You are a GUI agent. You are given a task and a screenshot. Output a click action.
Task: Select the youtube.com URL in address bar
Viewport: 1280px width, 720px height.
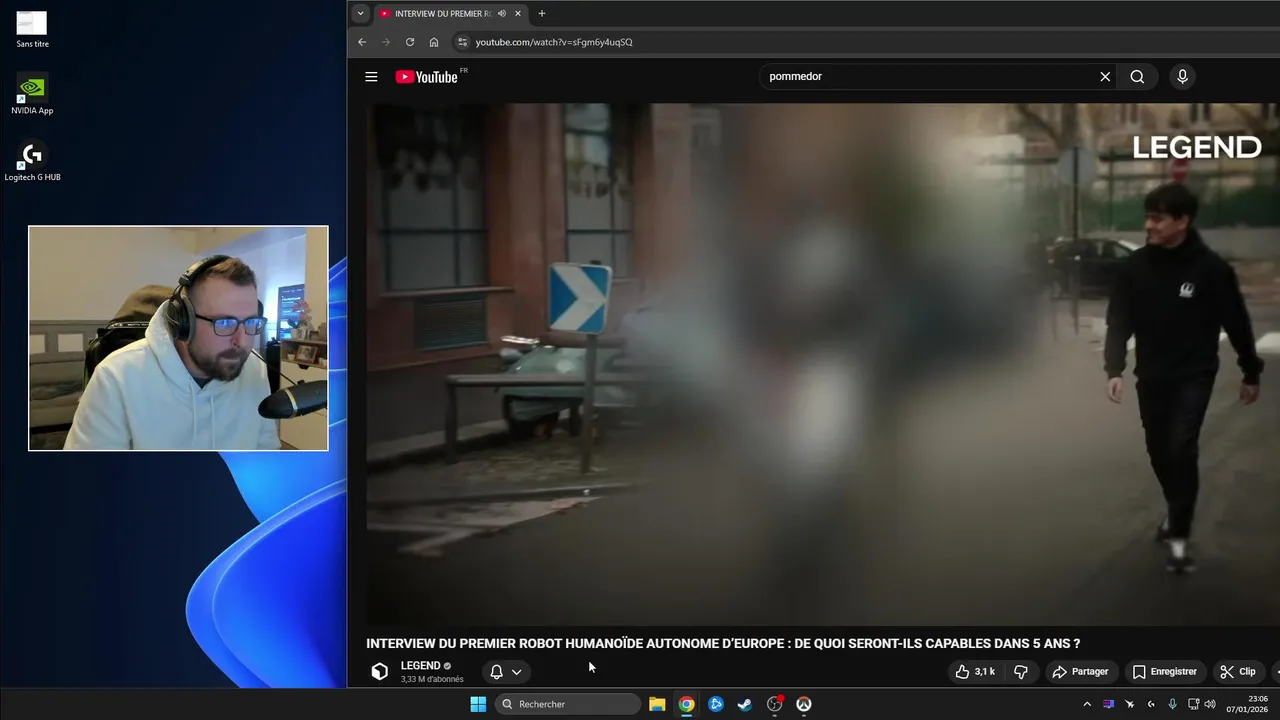pyautogui.click(x=554, y=42)
